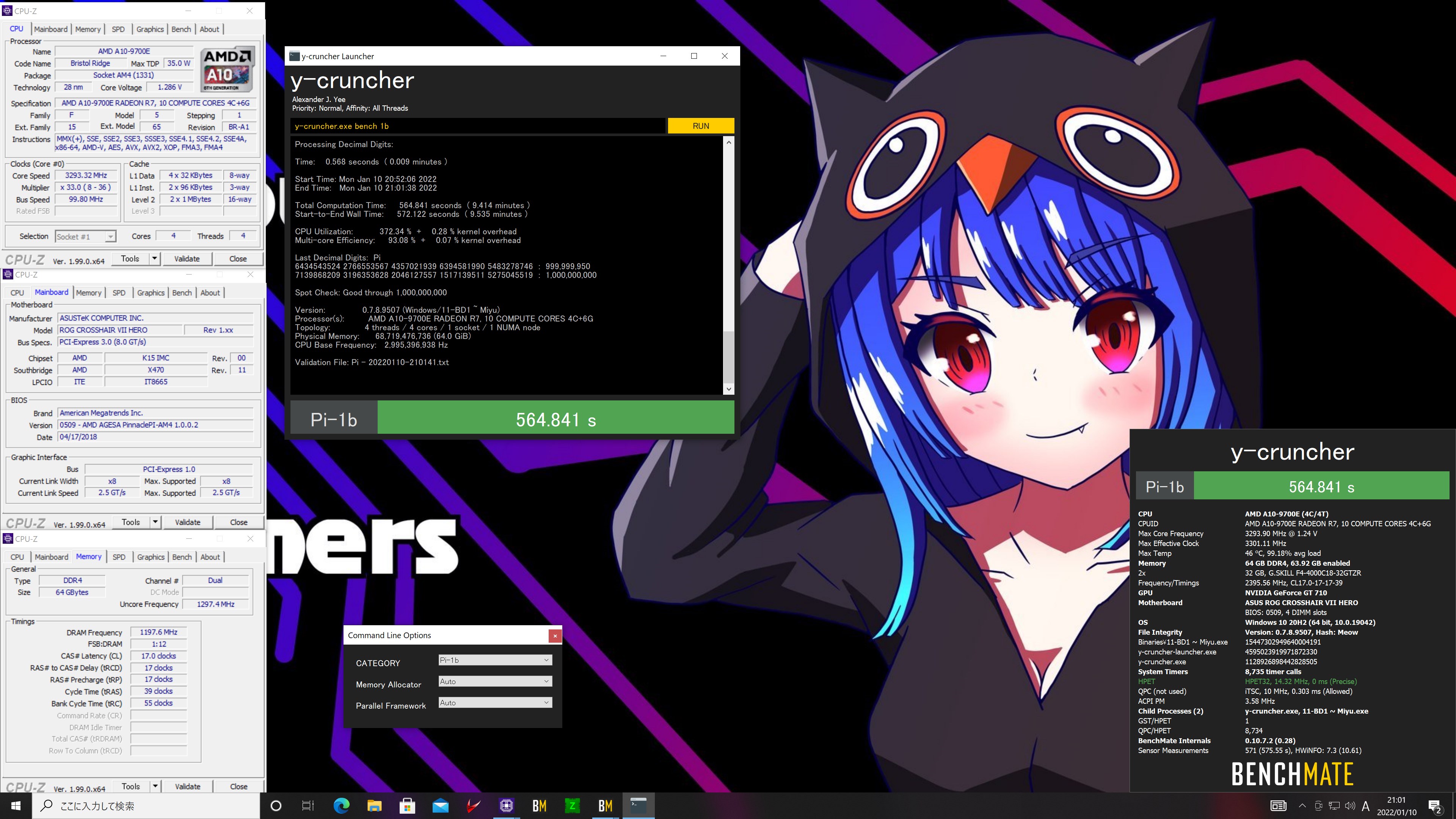This screenshot has width=1456, height=819.
Task: Click the Cortana circle icon on taskbar
Action: tap(276, 805)
